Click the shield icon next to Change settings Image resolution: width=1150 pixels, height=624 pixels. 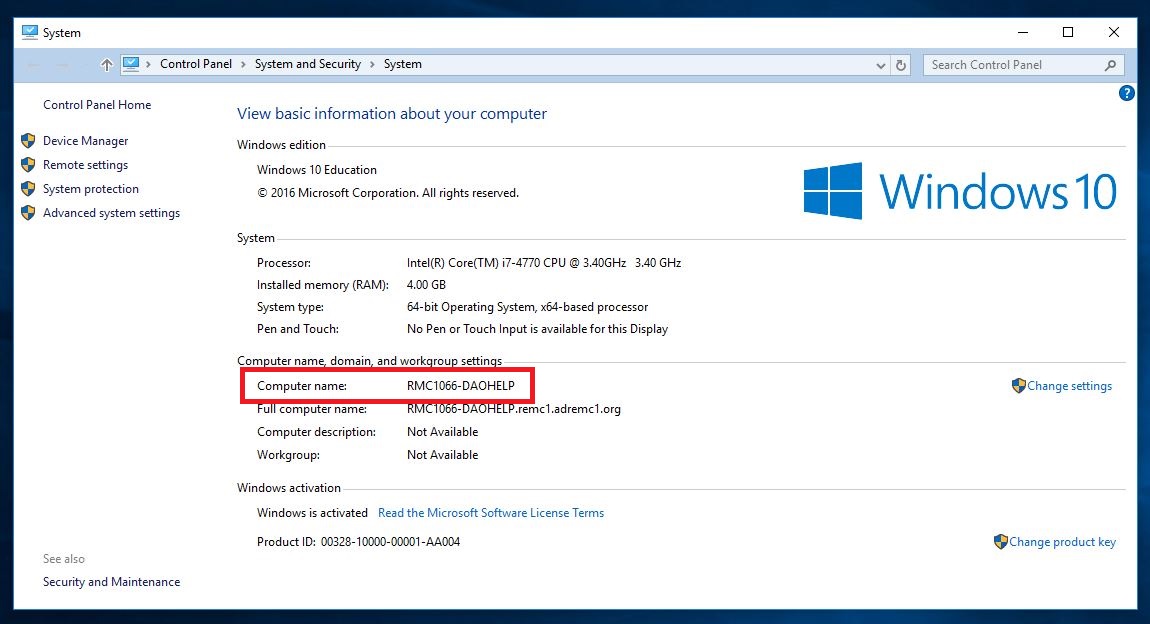pyautogui.click(x=1018, y=386)
